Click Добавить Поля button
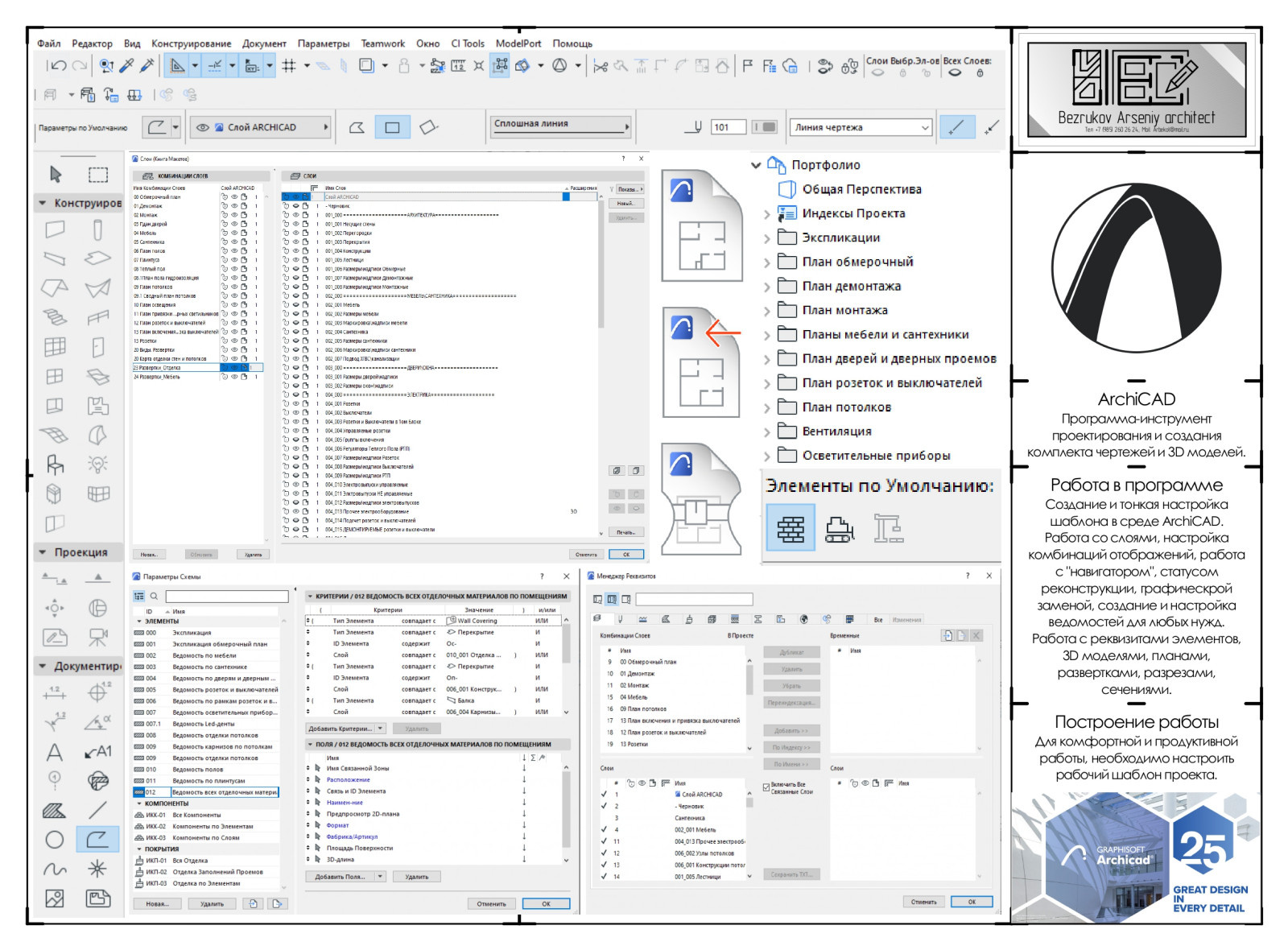This screenshot has width=1288, height=950. [346, 877]
